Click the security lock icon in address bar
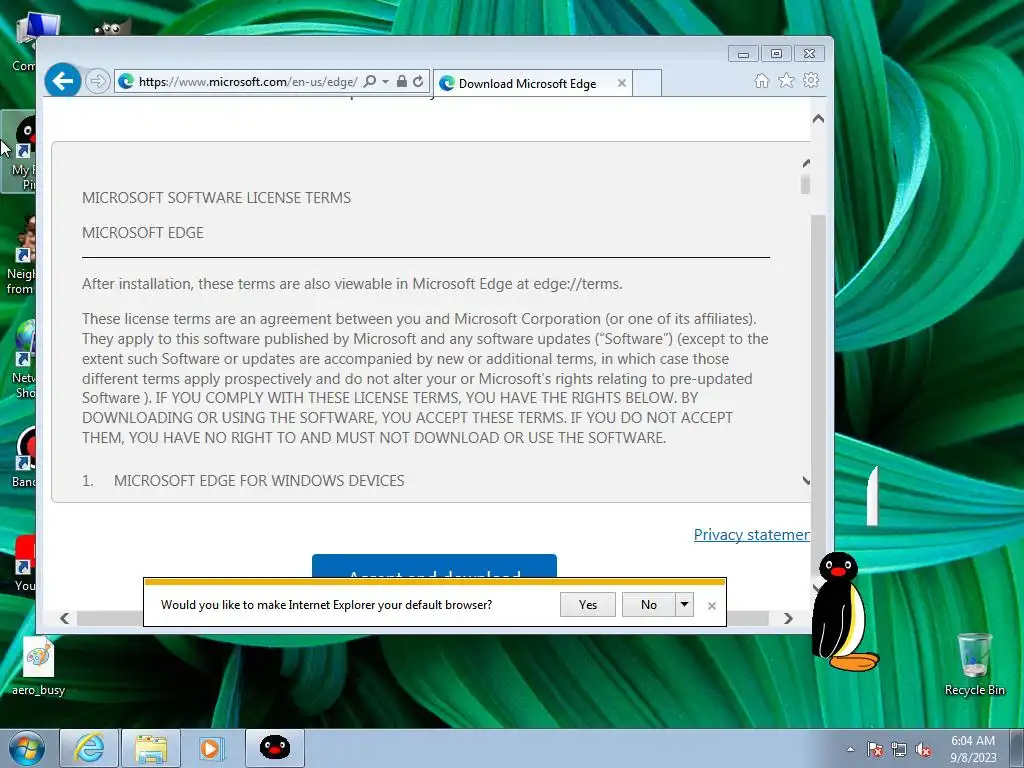1024x768 pixels. [402, 81]
